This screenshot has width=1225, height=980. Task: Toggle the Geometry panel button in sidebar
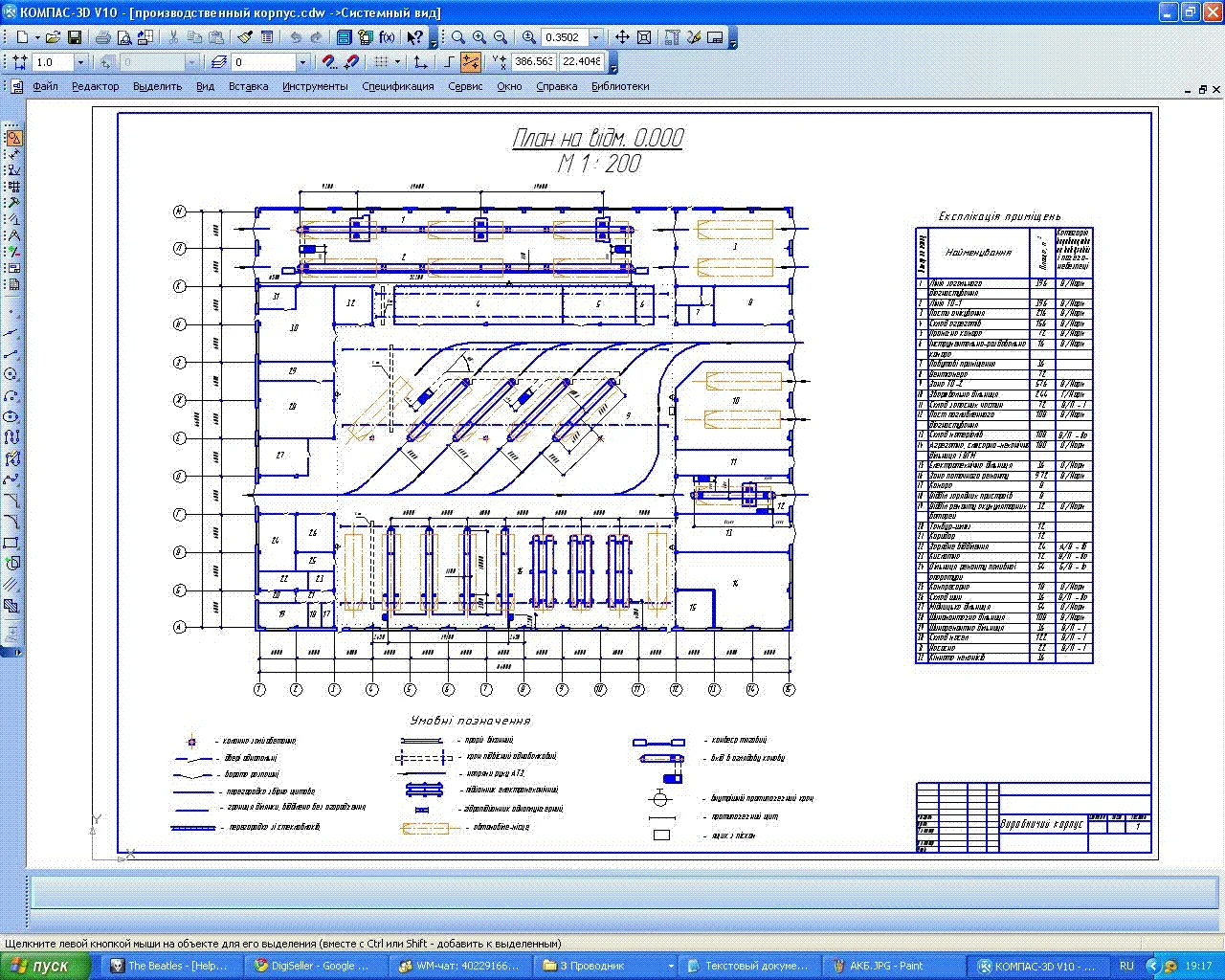click(13, 139)
